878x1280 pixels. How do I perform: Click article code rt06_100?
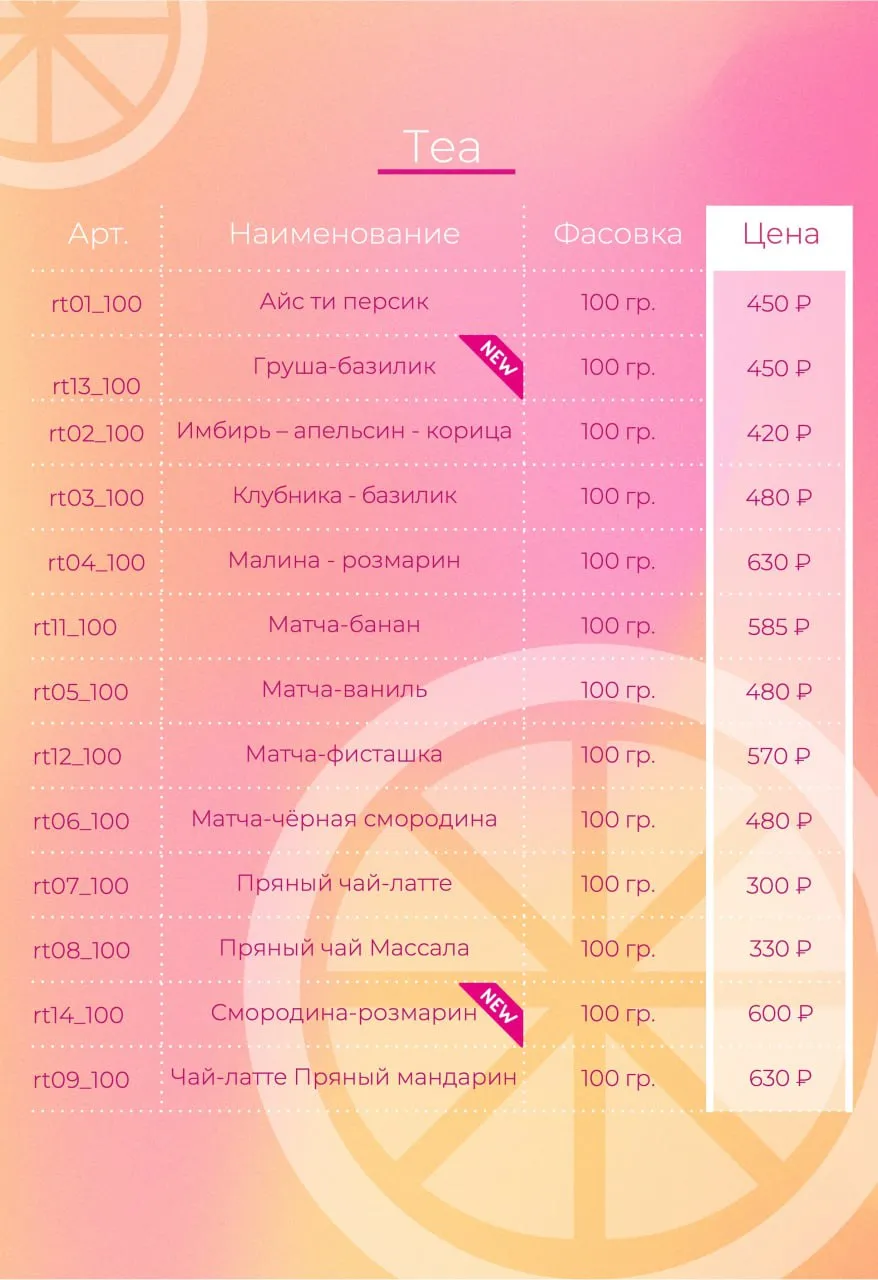82,821
